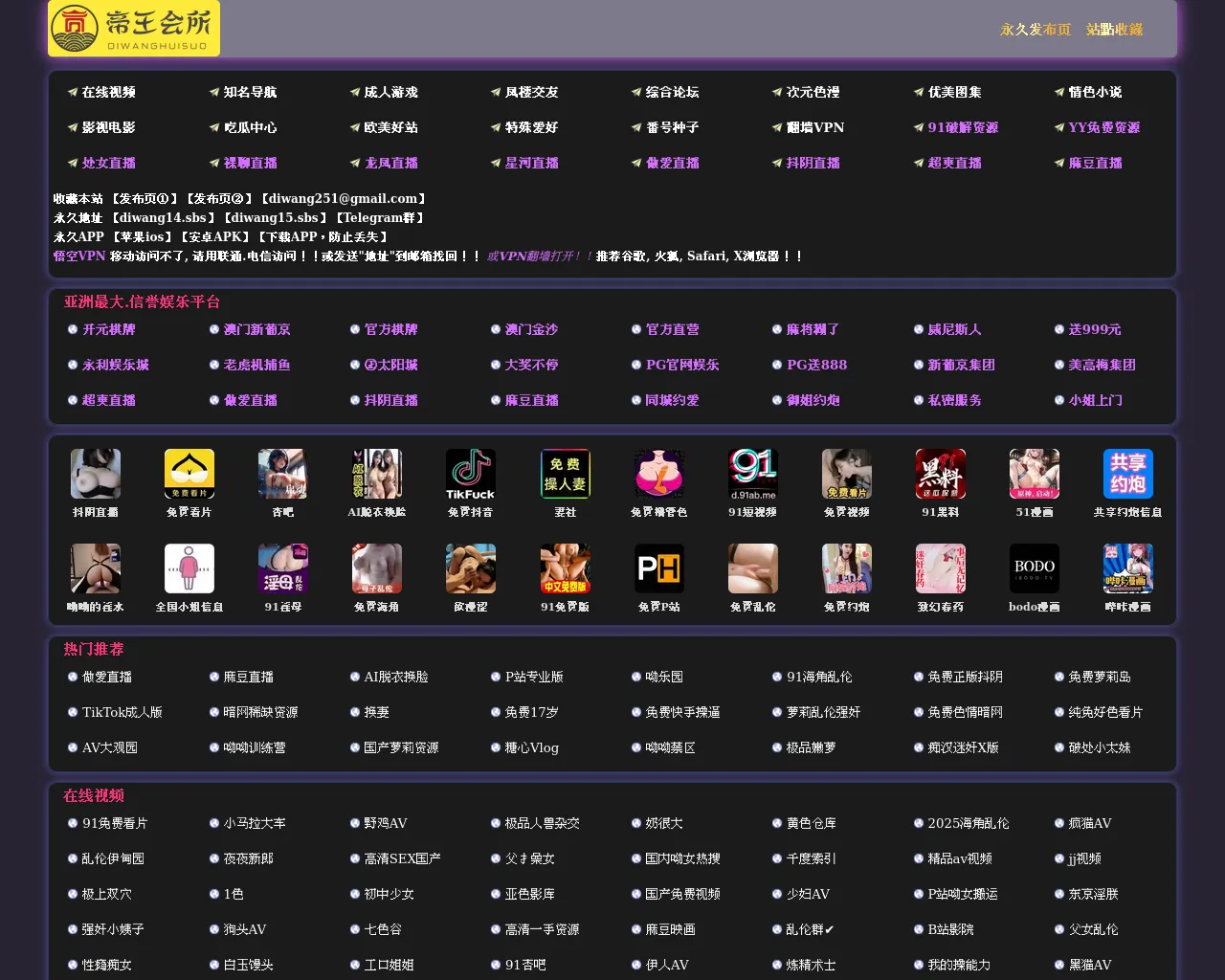Click the PH 免费P站 icon
This screenshot has width=1225, height=980.
658,569
